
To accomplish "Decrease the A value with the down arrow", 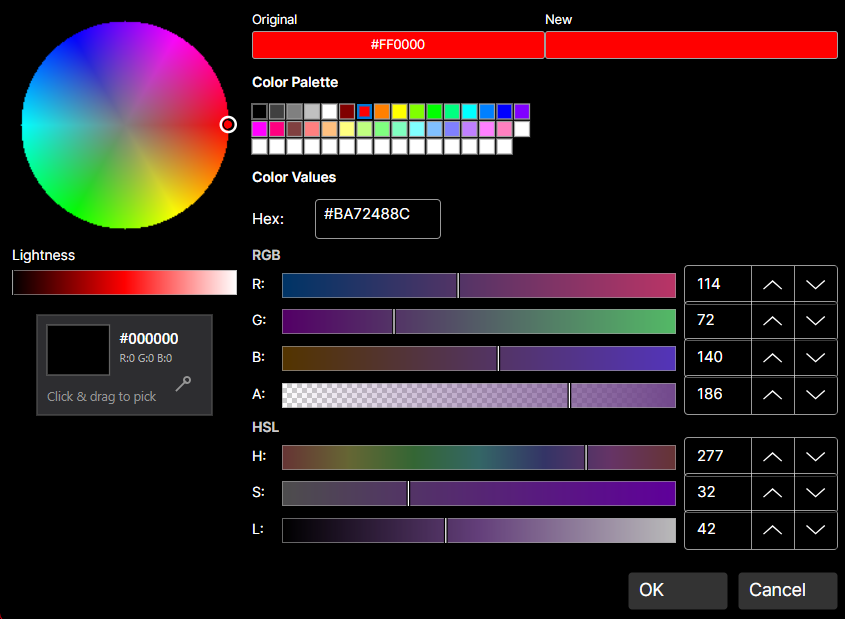I will pyautogui.click(x=815, y=394).
